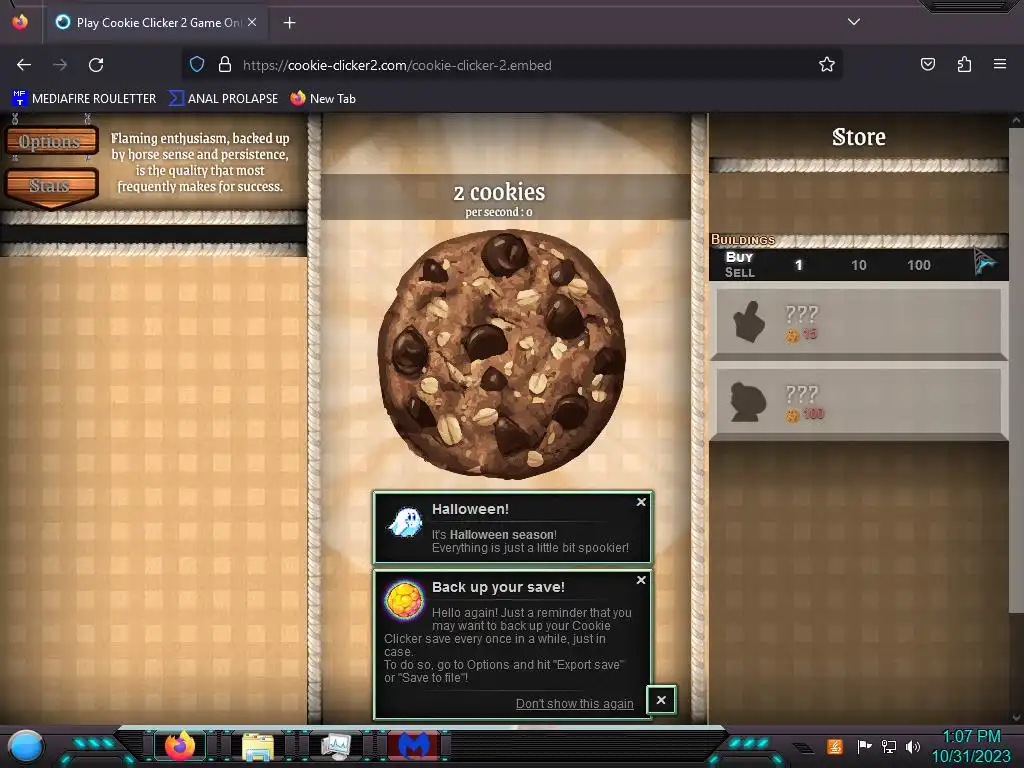Click the blue arrow icon in Buildings bar

[984, 262]
